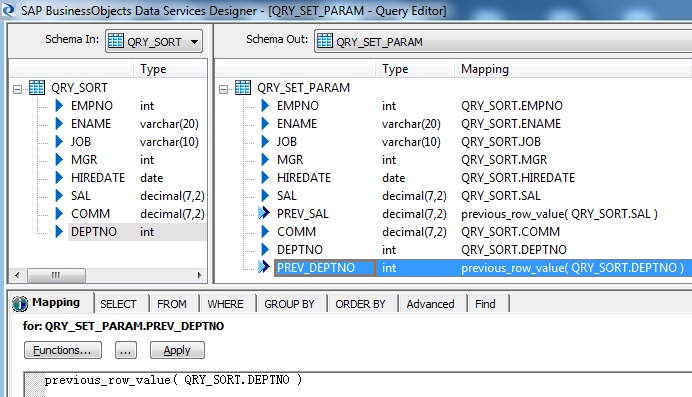The height and width of the screenshot is (397, 692).
Task: Click the column arrow icon for output MGR
Action: [265, 159]
